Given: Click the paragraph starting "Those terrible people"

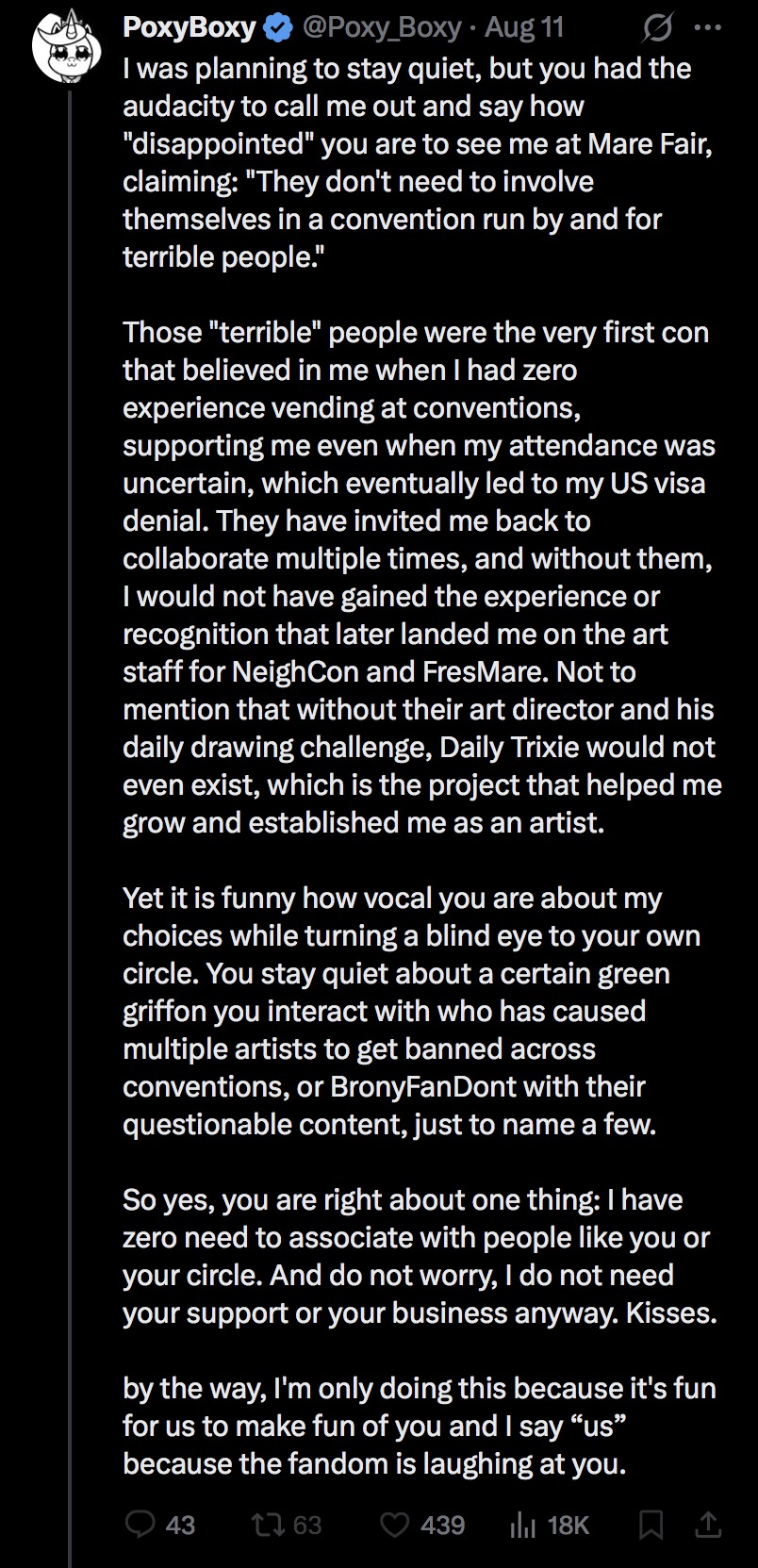Looking at the screenshot, I should click(421, 577).
